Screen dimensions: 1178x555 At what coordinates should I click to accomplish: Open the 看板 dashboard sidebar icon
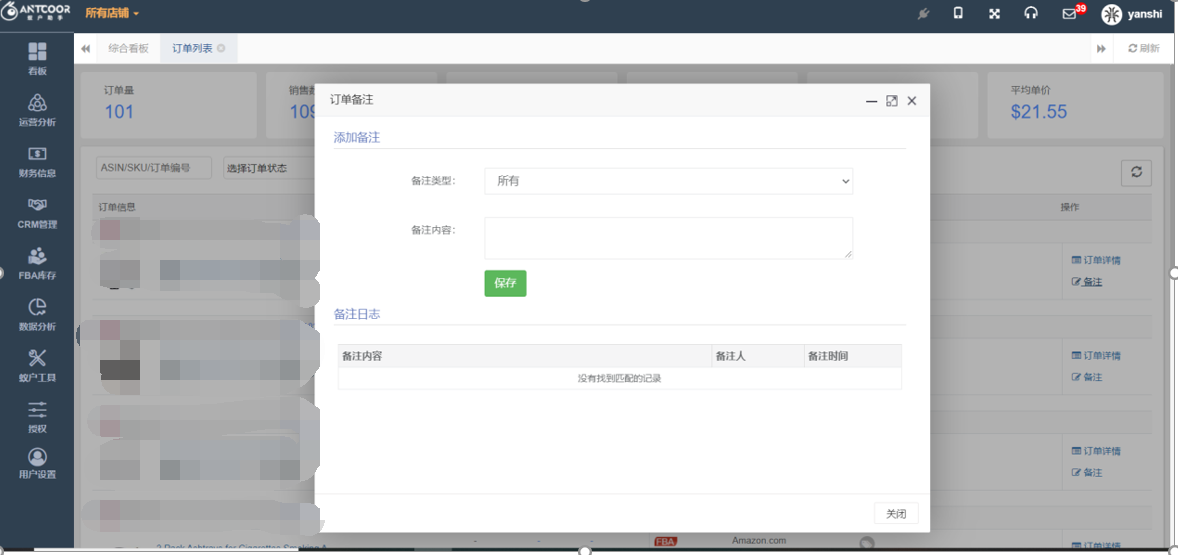37,58
